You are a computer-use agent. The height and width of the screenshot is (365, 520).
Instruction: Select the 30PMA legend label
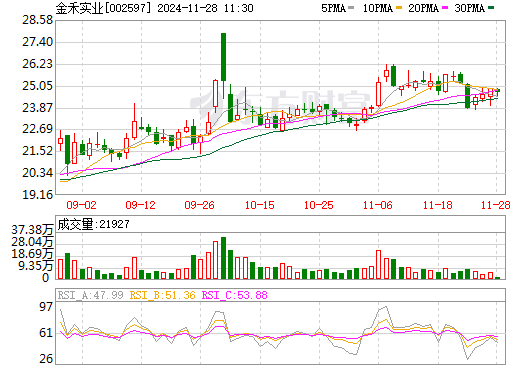point(469,8)
